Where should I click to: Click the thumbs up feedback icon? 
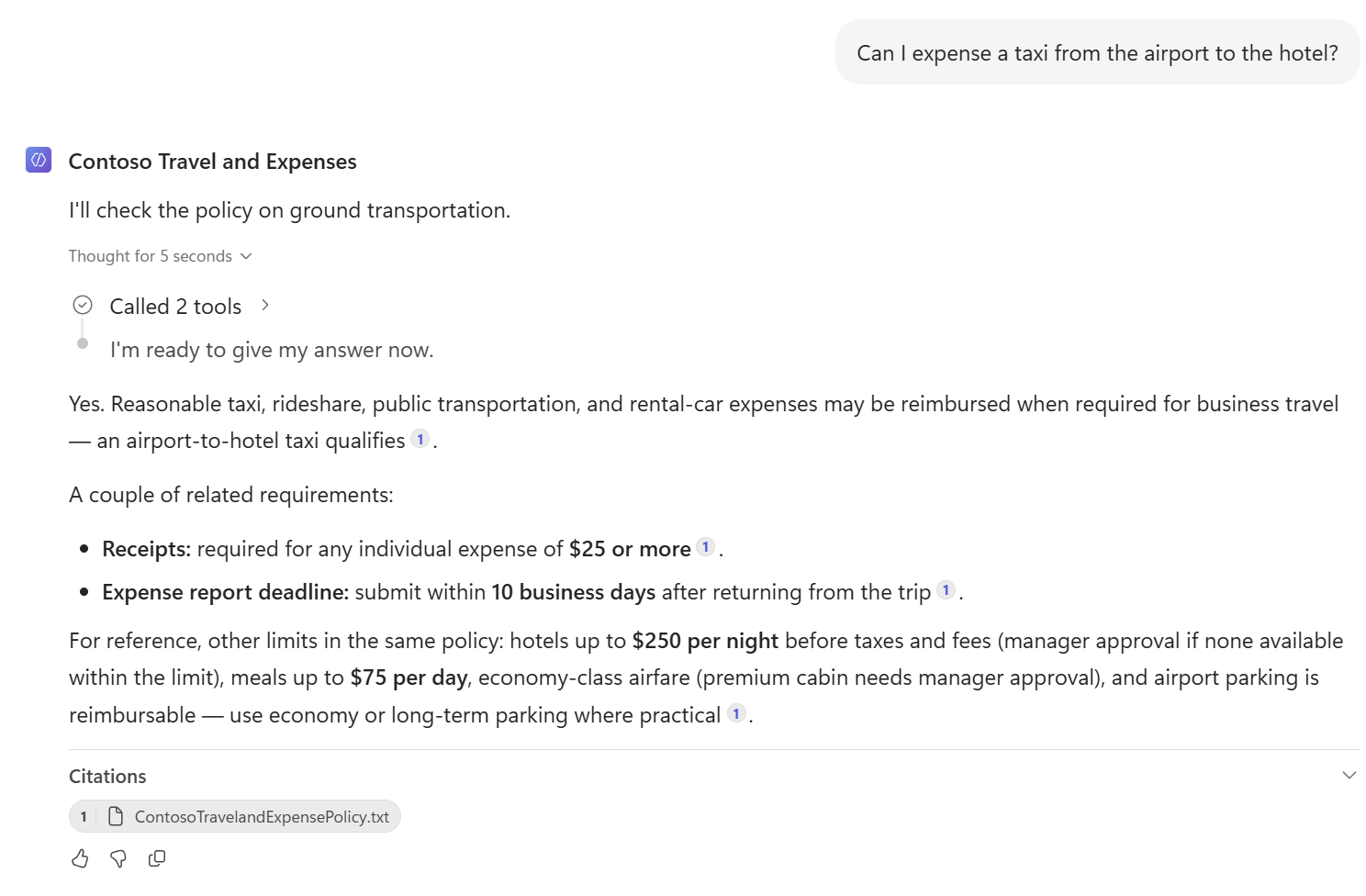pyautogui.click(x=80, y=858)
